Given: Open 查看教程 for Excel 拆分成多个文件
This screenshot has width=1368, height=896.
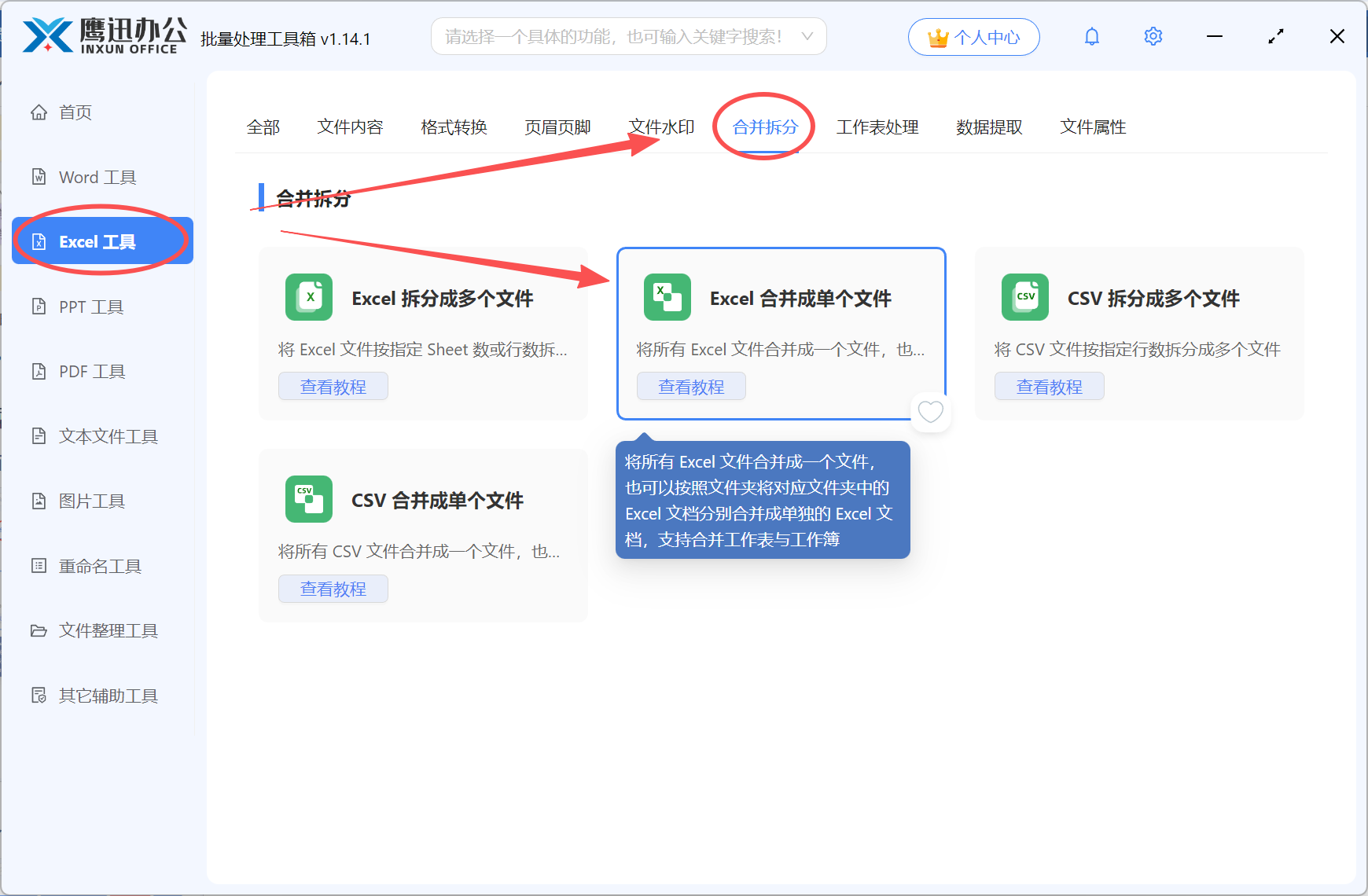Looking at the screenshot, I should (333, 386).
